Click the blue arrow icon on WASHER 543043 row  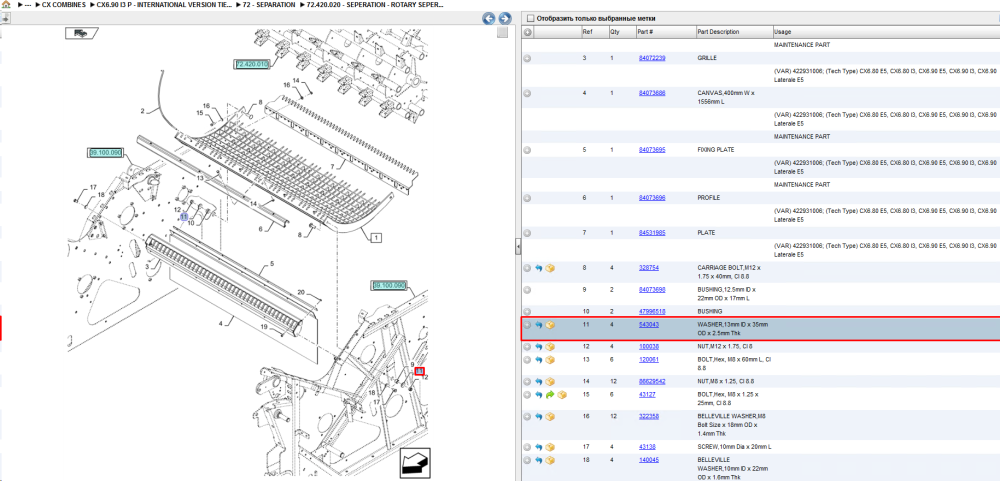(538, 325)
